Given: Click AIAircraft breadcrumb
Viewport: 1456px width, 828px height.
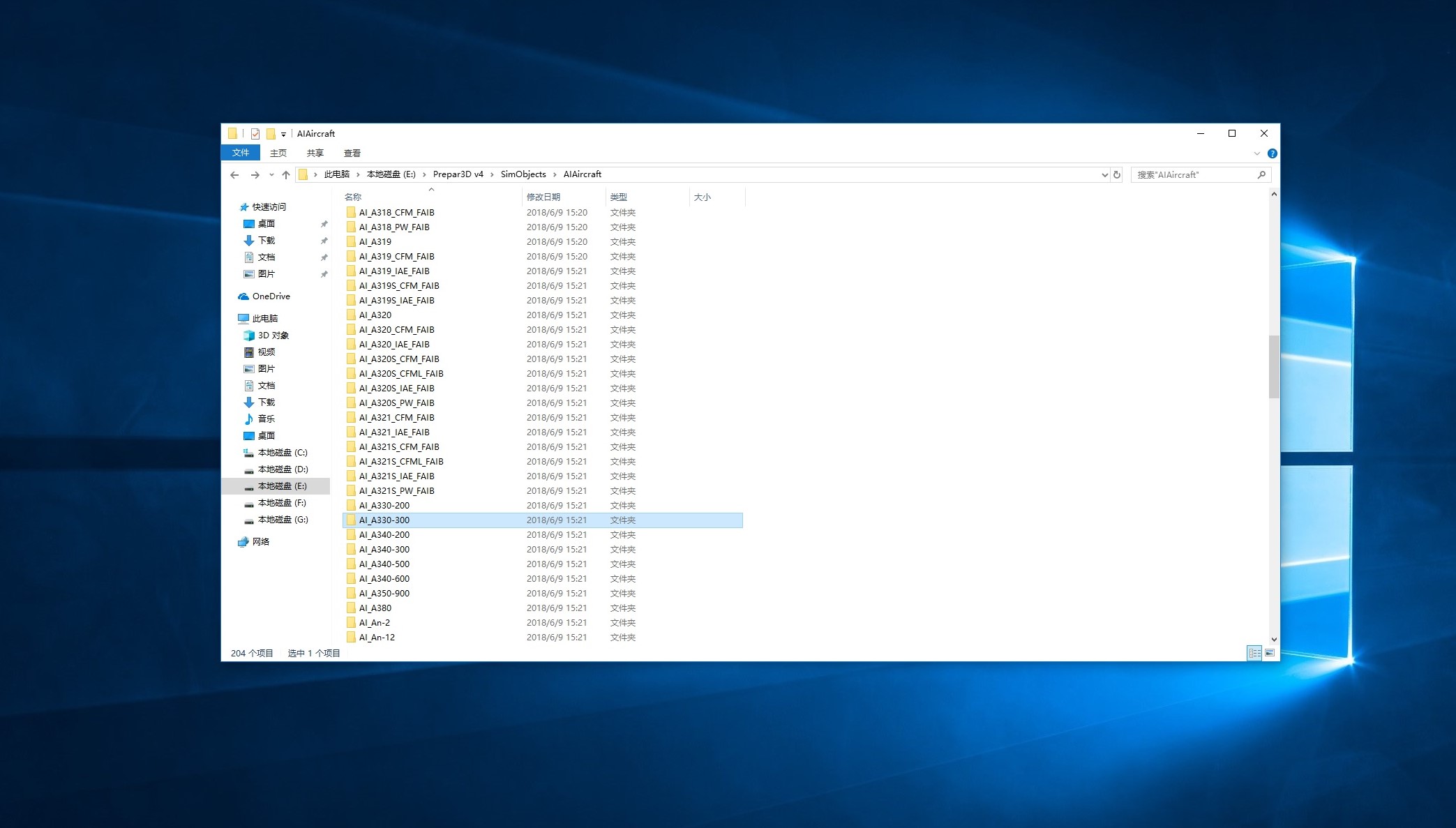Looking at the screenshot, I should click(x=583, y=174).
